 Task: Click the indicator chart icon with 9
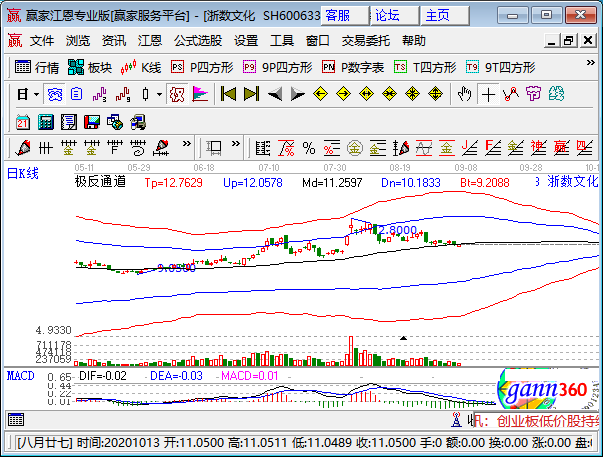pyautogui.click(x=123, y=94)
